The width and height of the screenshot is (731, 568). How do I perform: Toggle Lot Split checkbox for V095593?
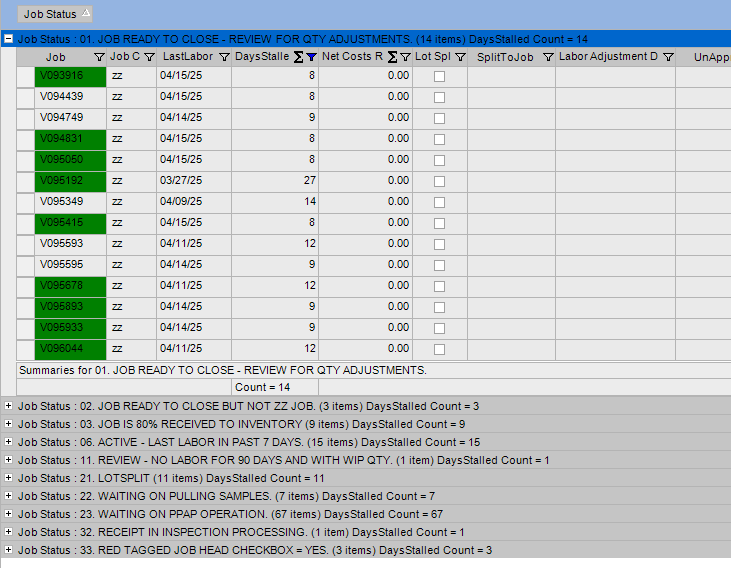(x=439, y=244)
